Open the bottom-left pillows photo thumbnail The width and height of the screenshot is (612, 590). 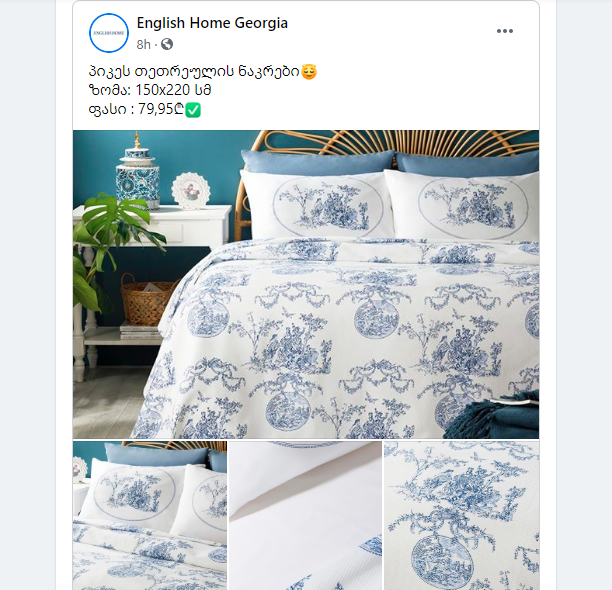(150, 515)
